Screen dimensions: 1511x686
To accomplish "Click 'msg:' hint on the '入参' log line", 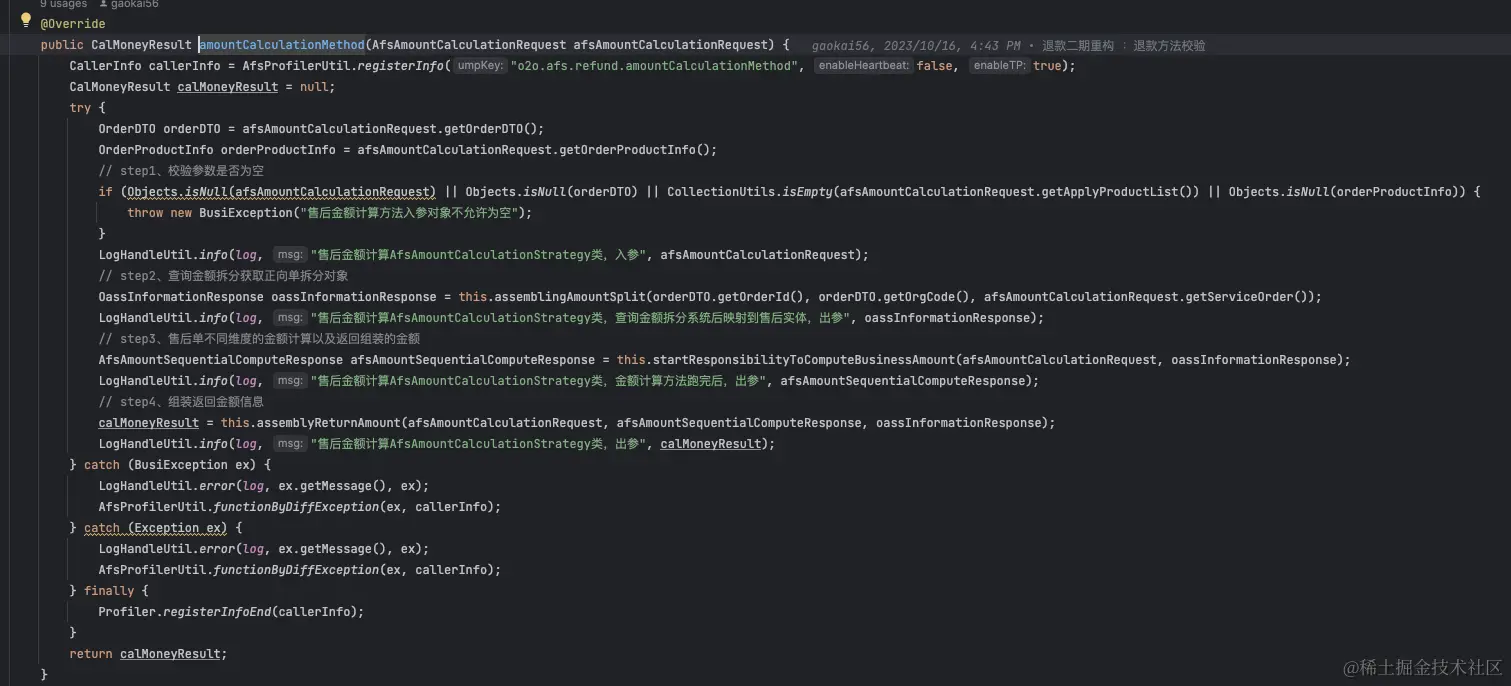I will click(289, 255).
